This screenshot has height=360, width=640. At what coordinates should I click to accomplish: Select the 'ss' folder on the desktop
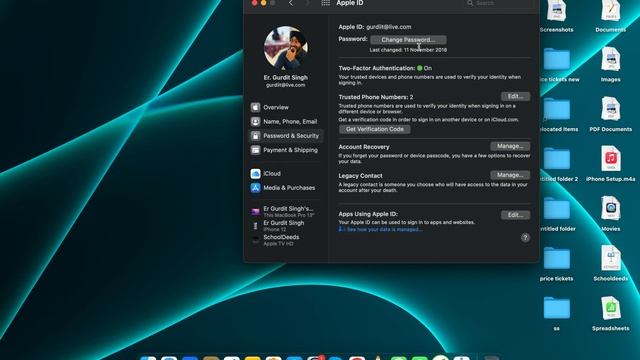tap(556, 314)
